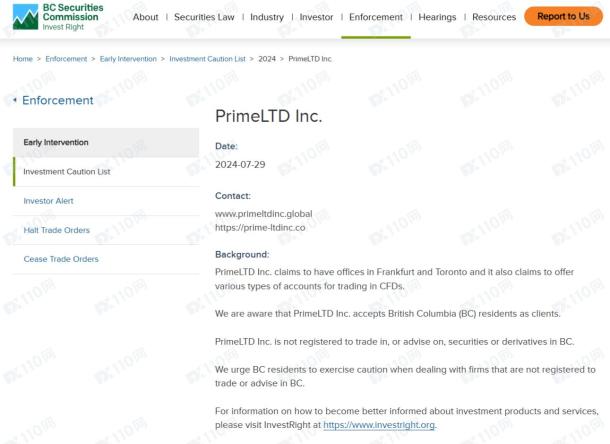Screen dimensions: 610x444
Task: Visit the investright.org hyperlink
Action: point(379,425)
